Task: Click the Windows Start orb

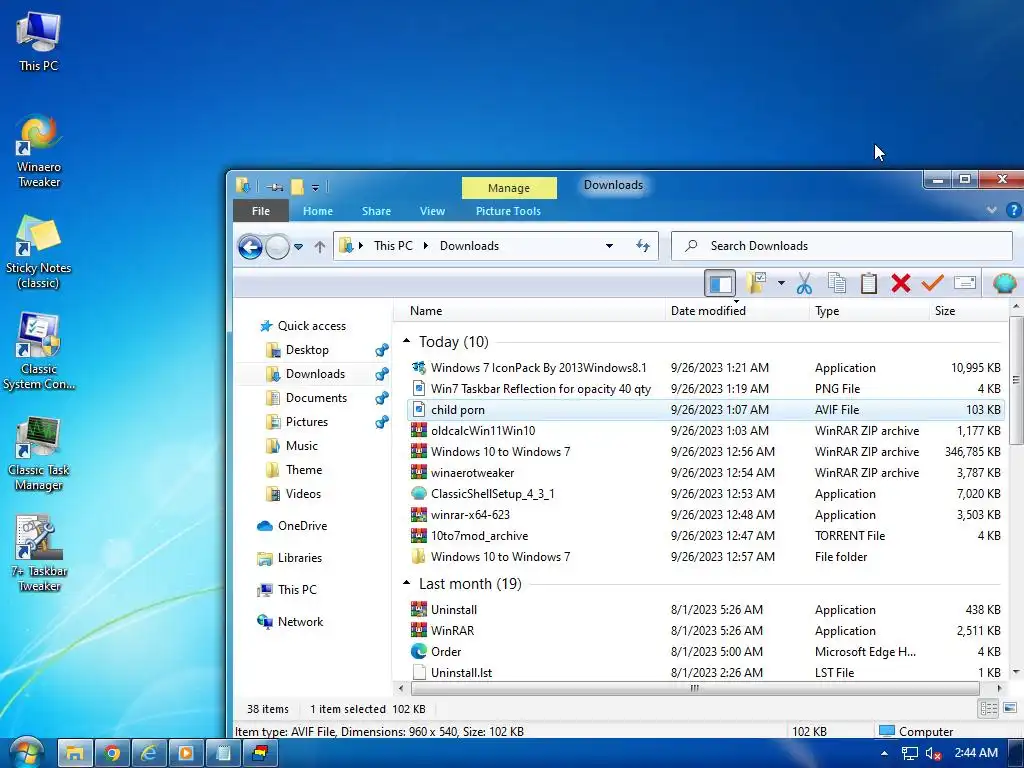Action: [25, 752]
